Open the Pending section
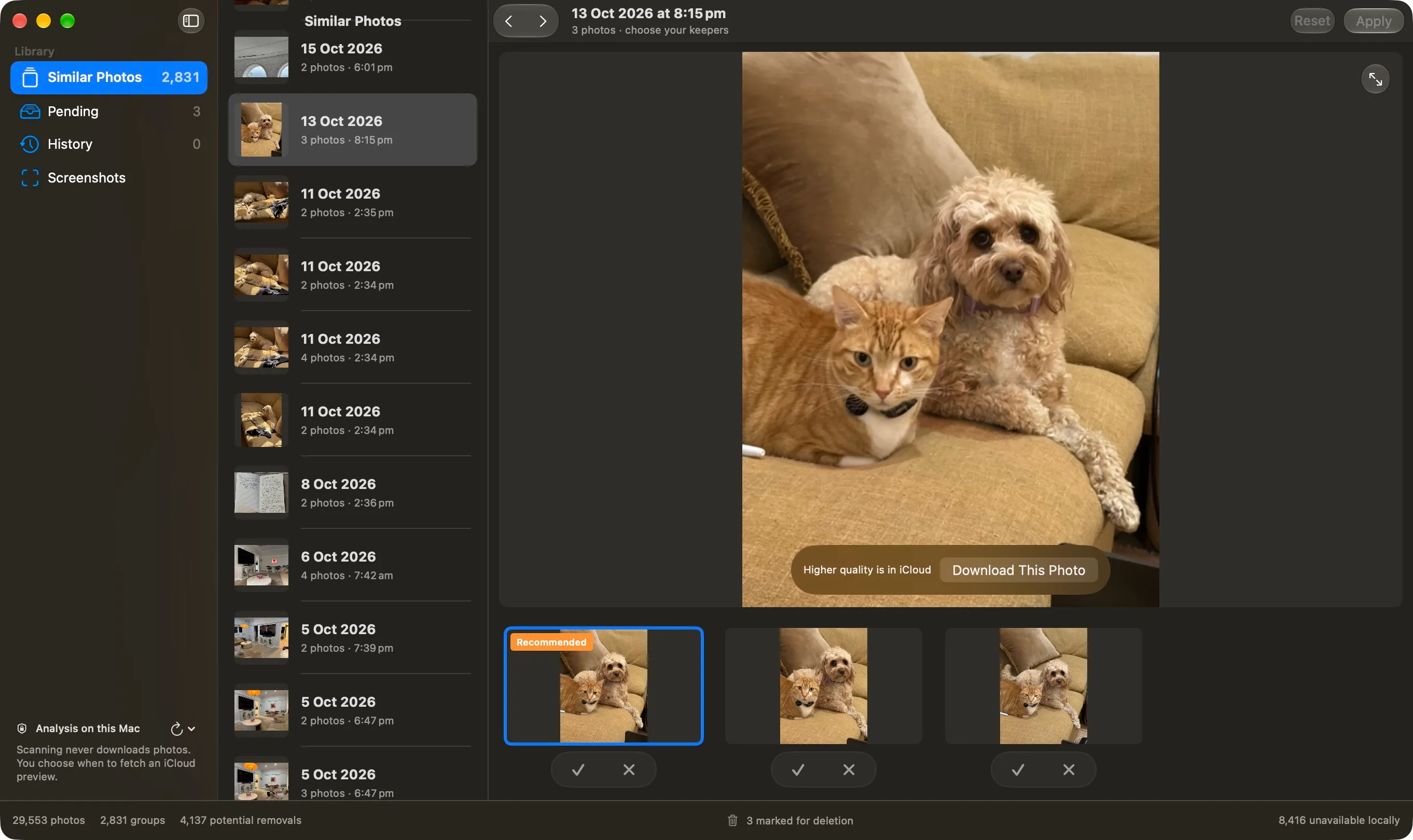Viewport: 1413px width, 840px height. pyautogui.click(x=109, y=111)
